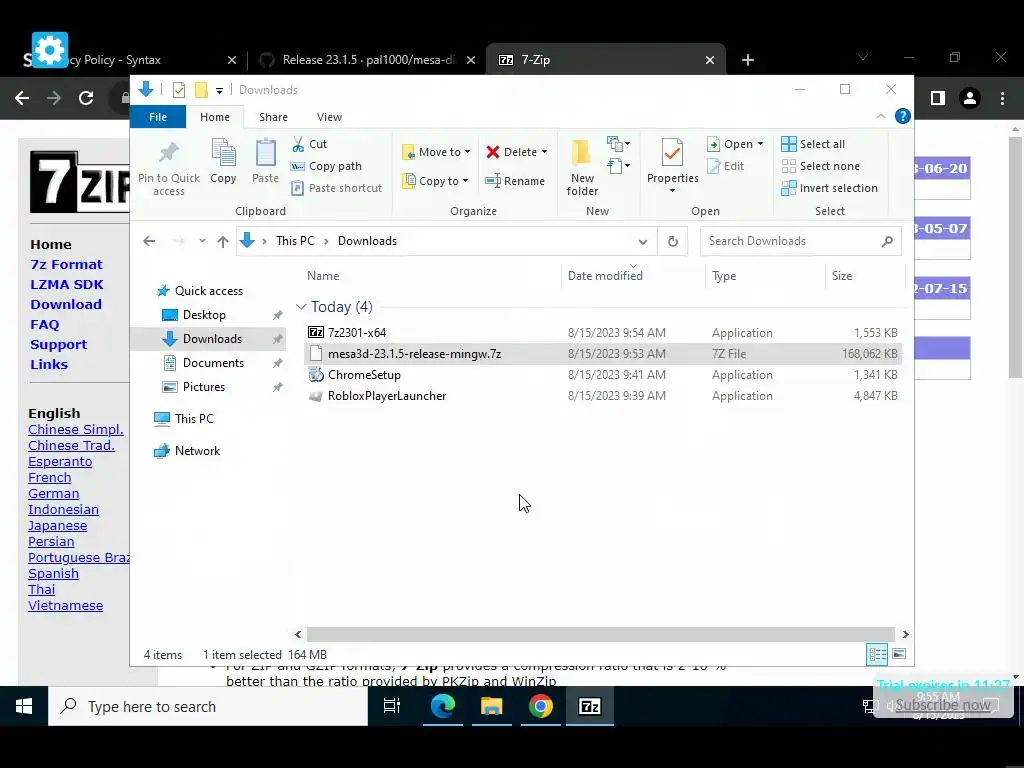Click Edit in the Open group

pos(726,166)
